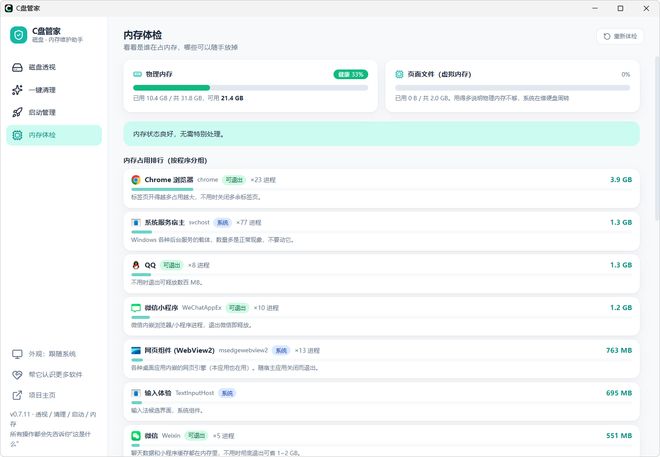The height and width of the screenshot is (457, 660).
Task: Click the title bar C盘管家 app icon
Action: pyautogui.click(x=8, y=8)
